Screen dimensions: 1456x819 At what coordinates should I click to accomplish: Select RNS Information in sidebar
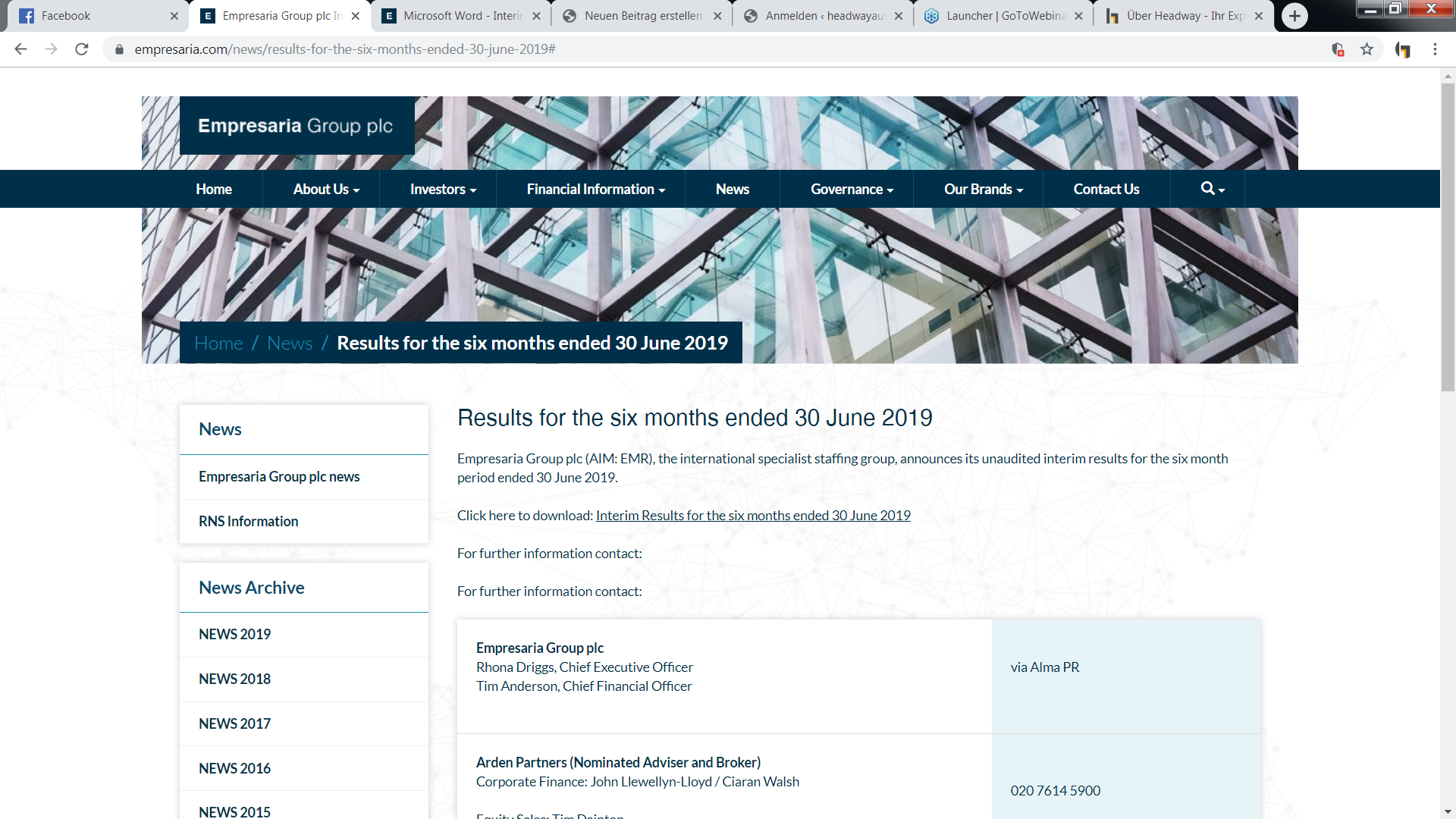pos(304,522)
